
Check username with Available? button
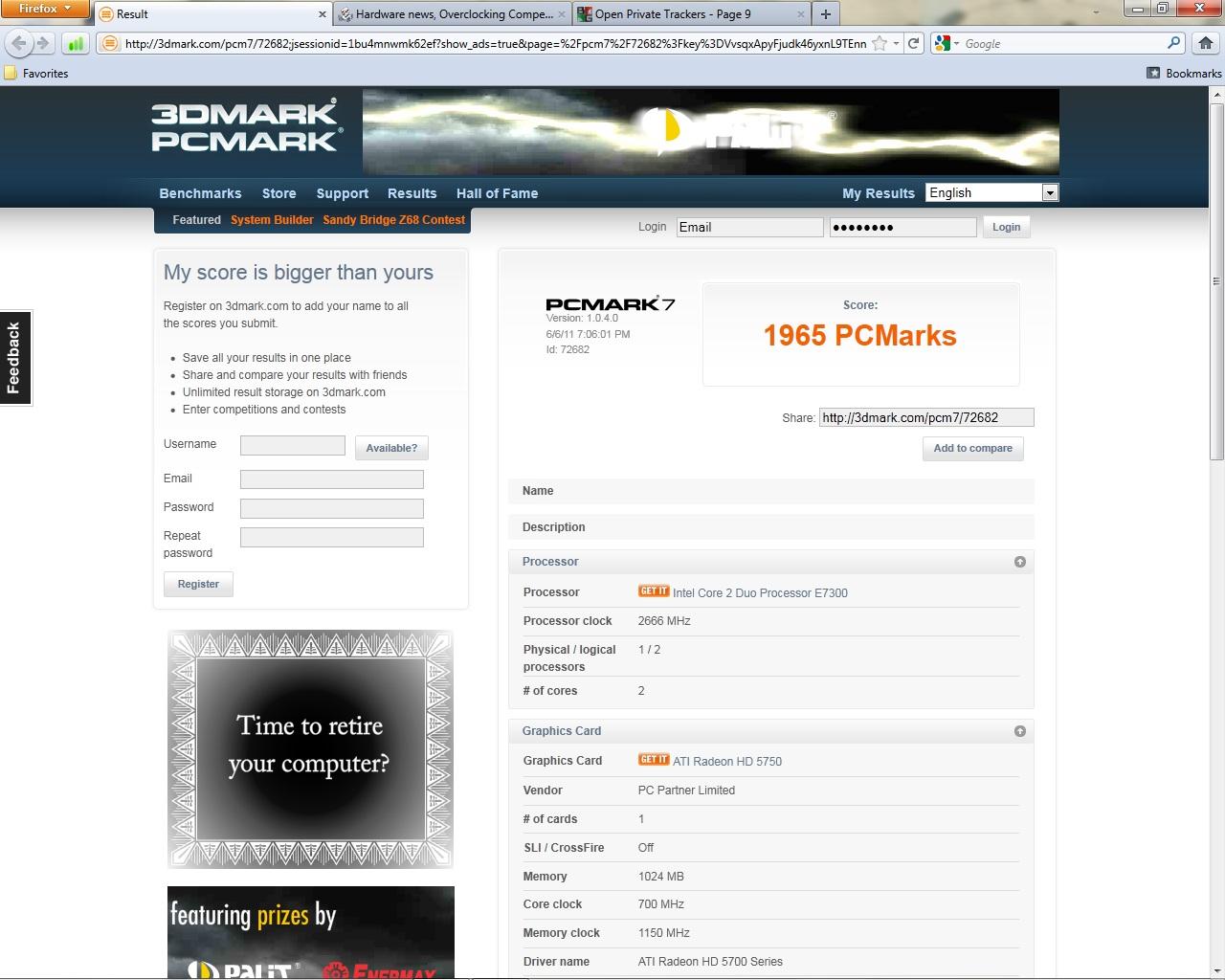pyautogui.click(x=391, y=448)
